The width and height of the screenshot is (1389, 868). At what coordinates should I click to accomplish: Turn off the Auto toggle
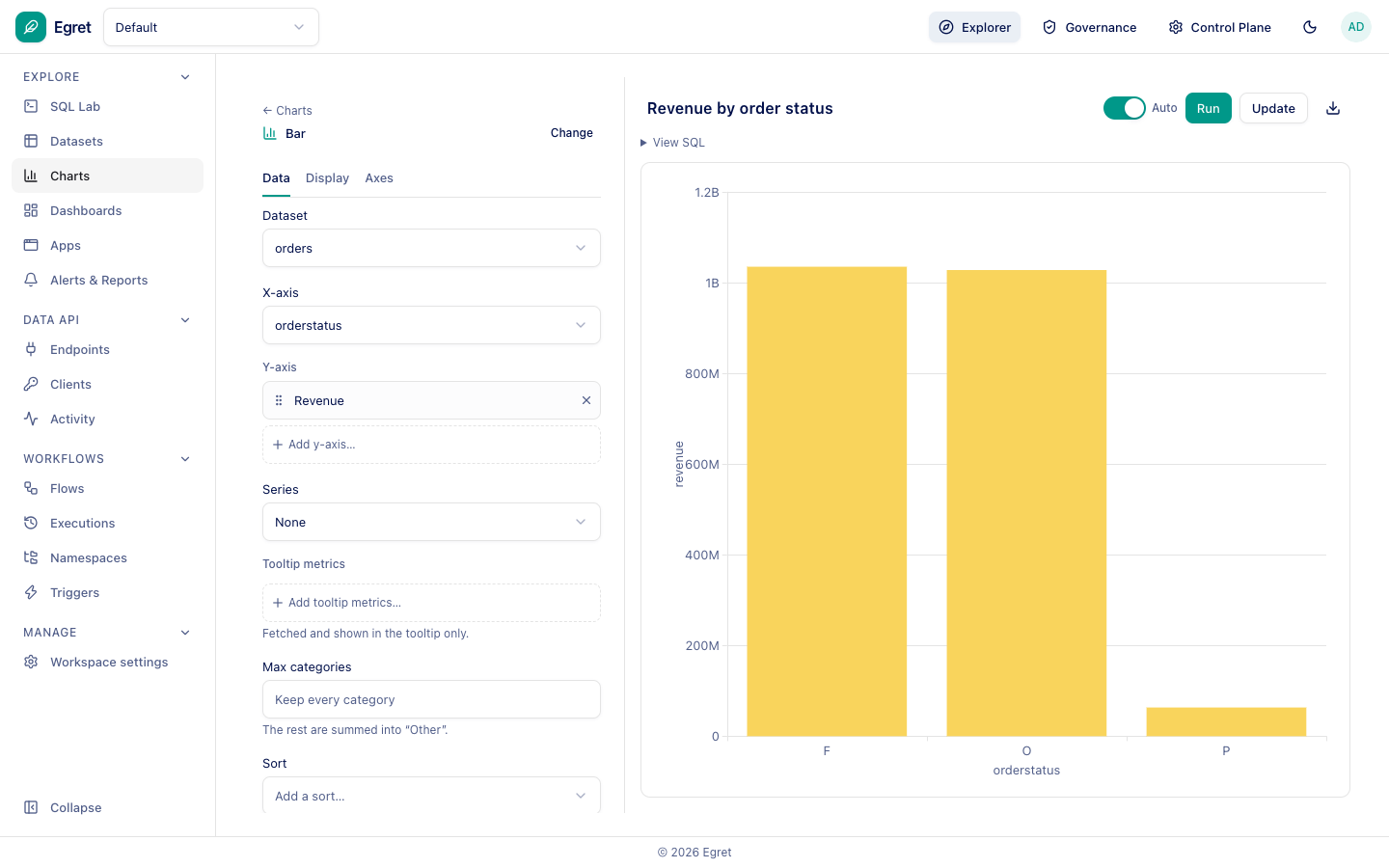(x=1124, y=108)
